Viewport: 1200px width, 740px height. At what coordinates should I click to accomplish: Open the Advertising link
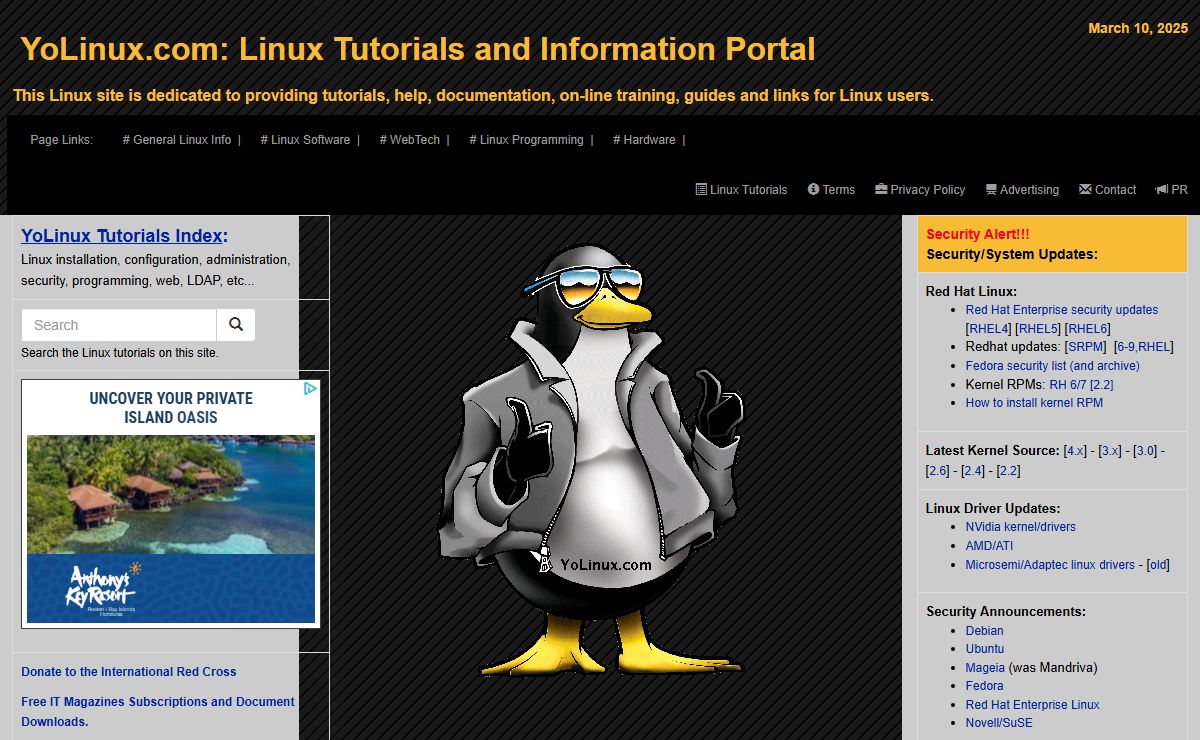tap(1022, 190)
